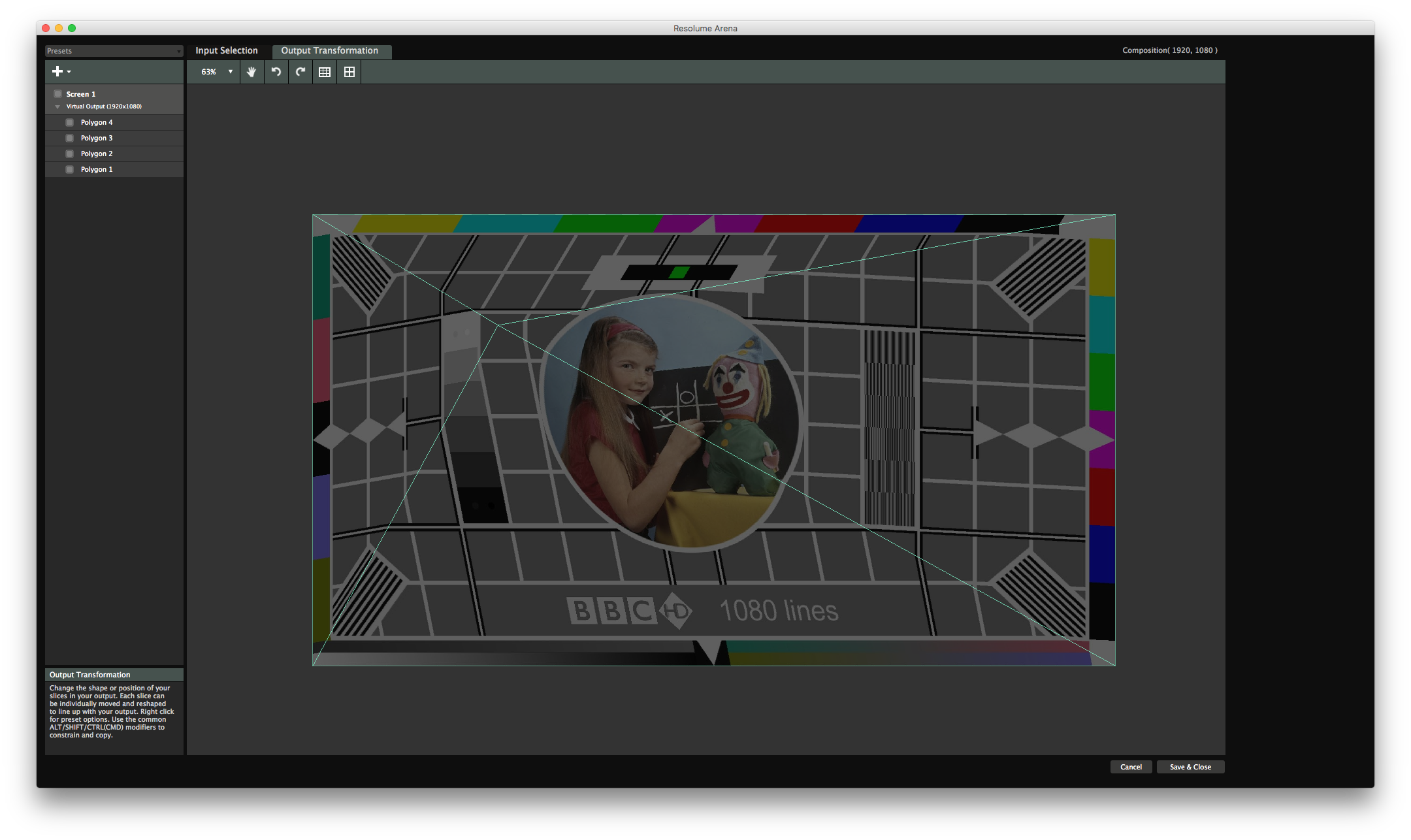The height and width of the screenshot is (840, 1411).
Task: Click the redo arrow icon
Action: [300, 72]
